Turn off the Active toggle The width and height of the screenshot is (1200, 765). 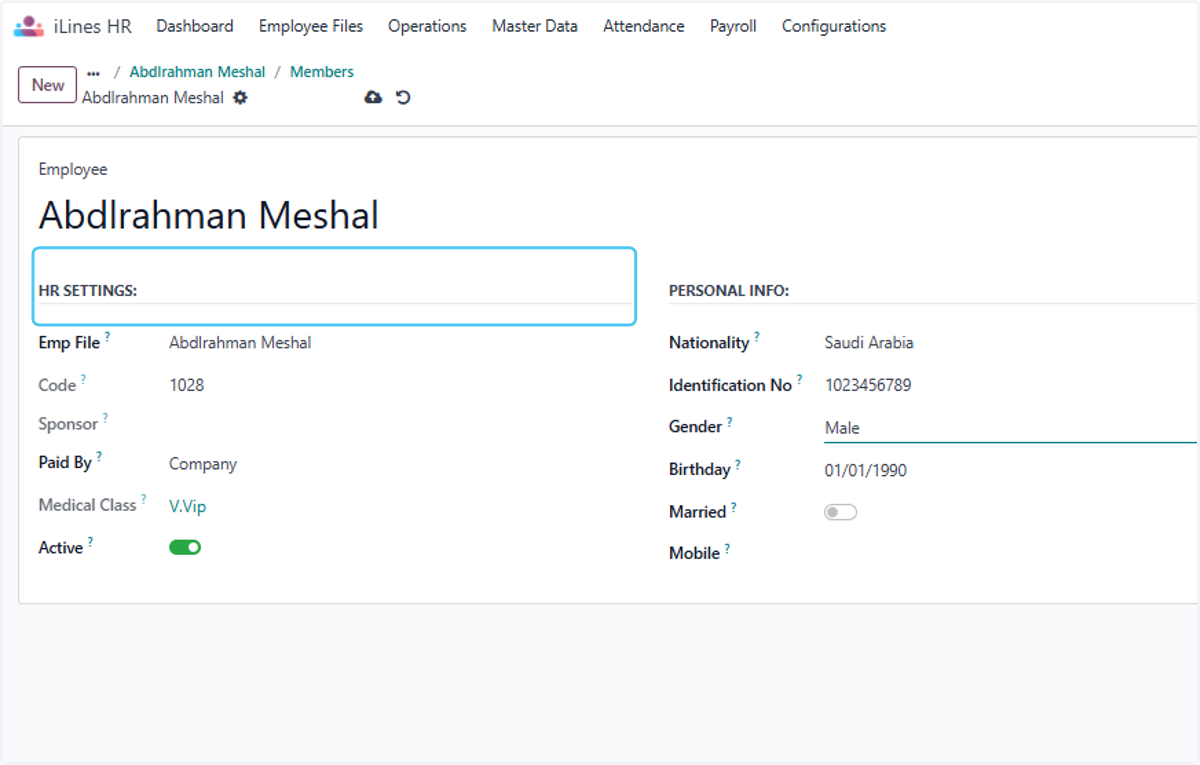(x=185, y=547)
